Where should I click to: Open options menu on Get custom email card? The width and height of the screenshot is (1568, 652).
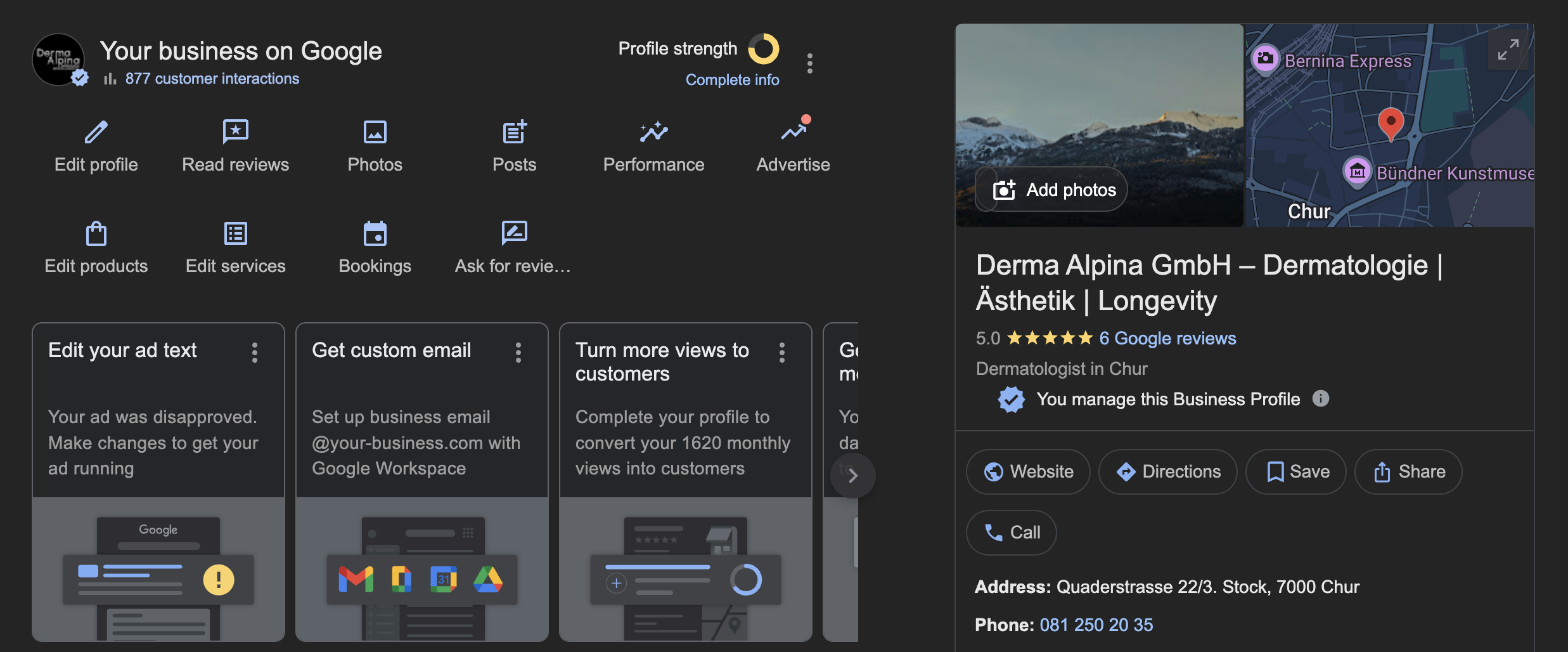tap(518, 353)
